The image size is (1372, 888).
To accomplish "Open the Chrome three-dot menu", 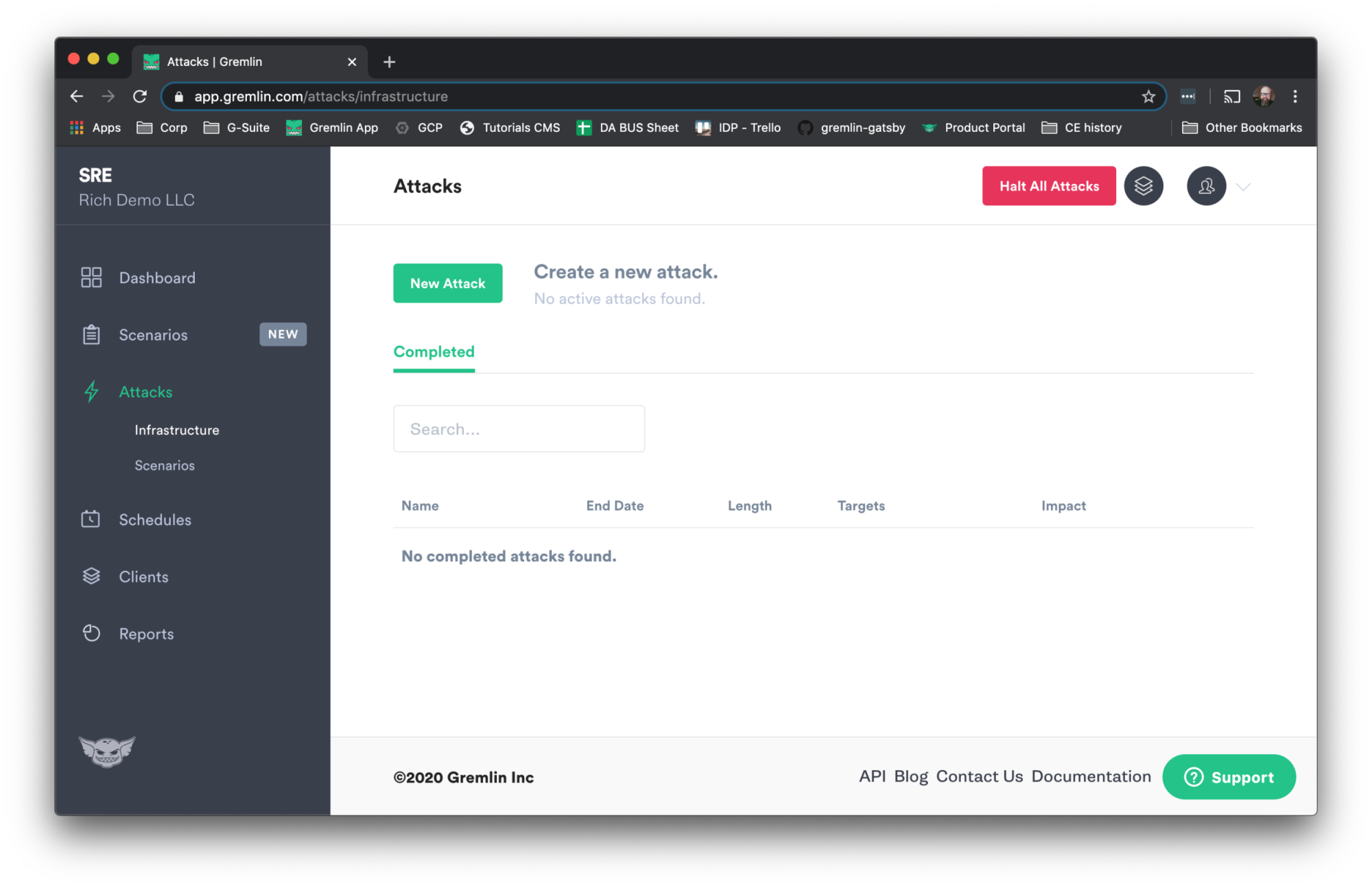I will pyautogui.click(x=1295, y=97).
